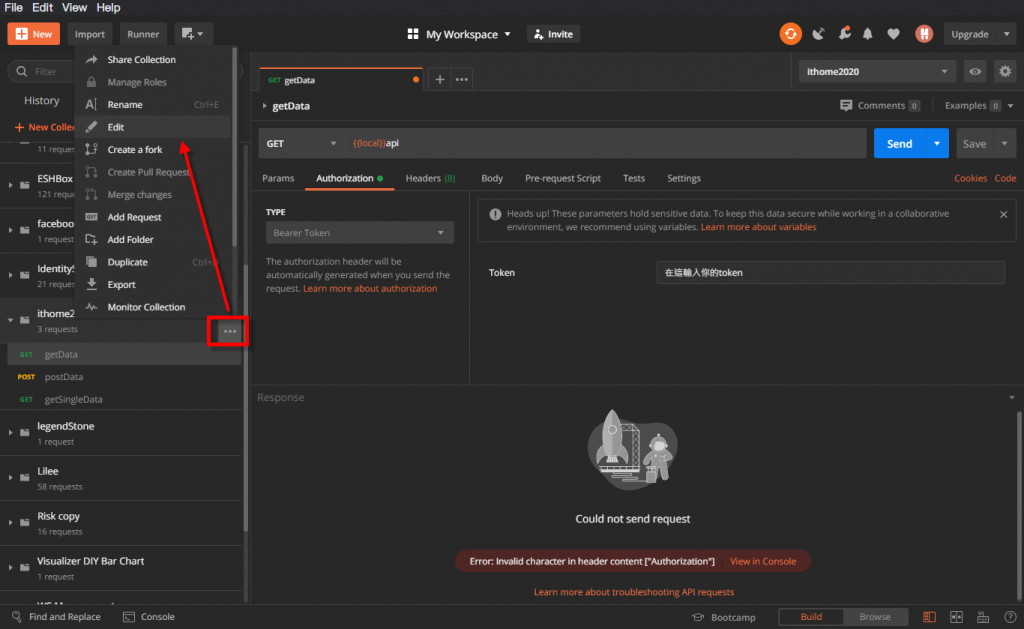Click the Invite button
Screen dimensions: 1024x629
pyautogui.click(x=553, y=34)
